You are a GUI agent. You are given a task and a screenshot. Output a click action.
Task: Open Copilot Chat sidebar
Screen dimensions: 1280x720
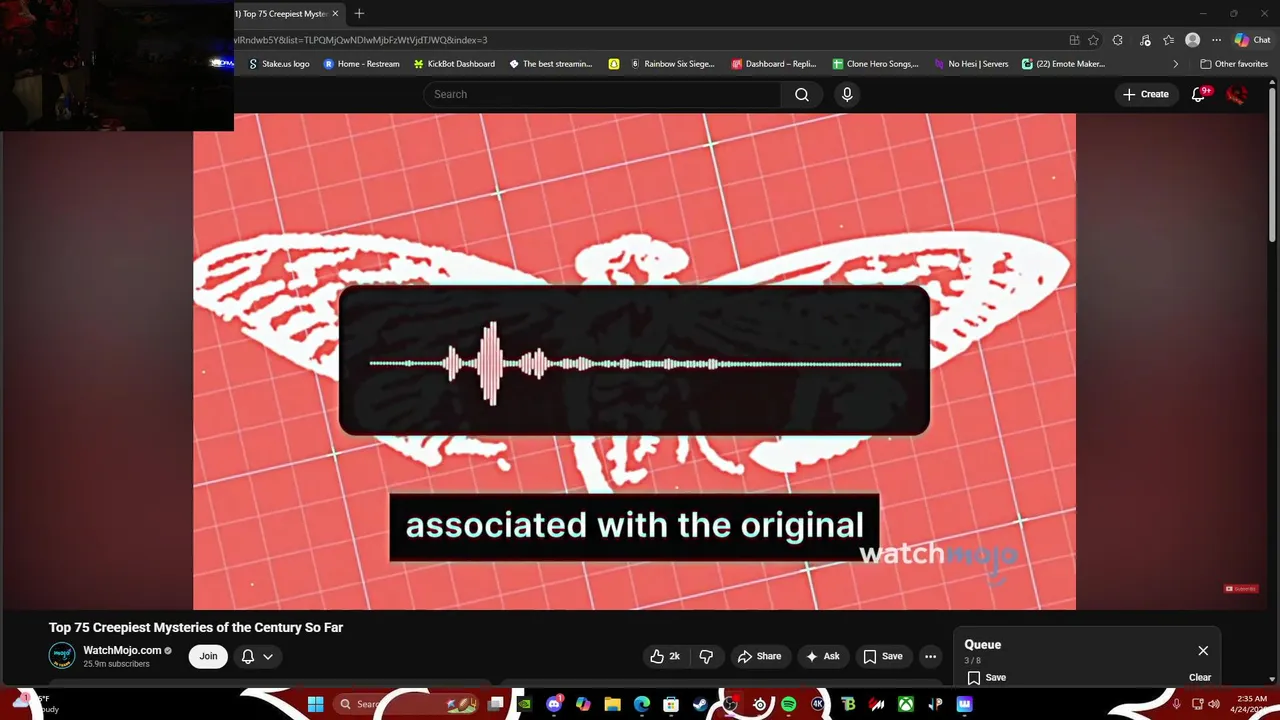[x=1252, y=40]
